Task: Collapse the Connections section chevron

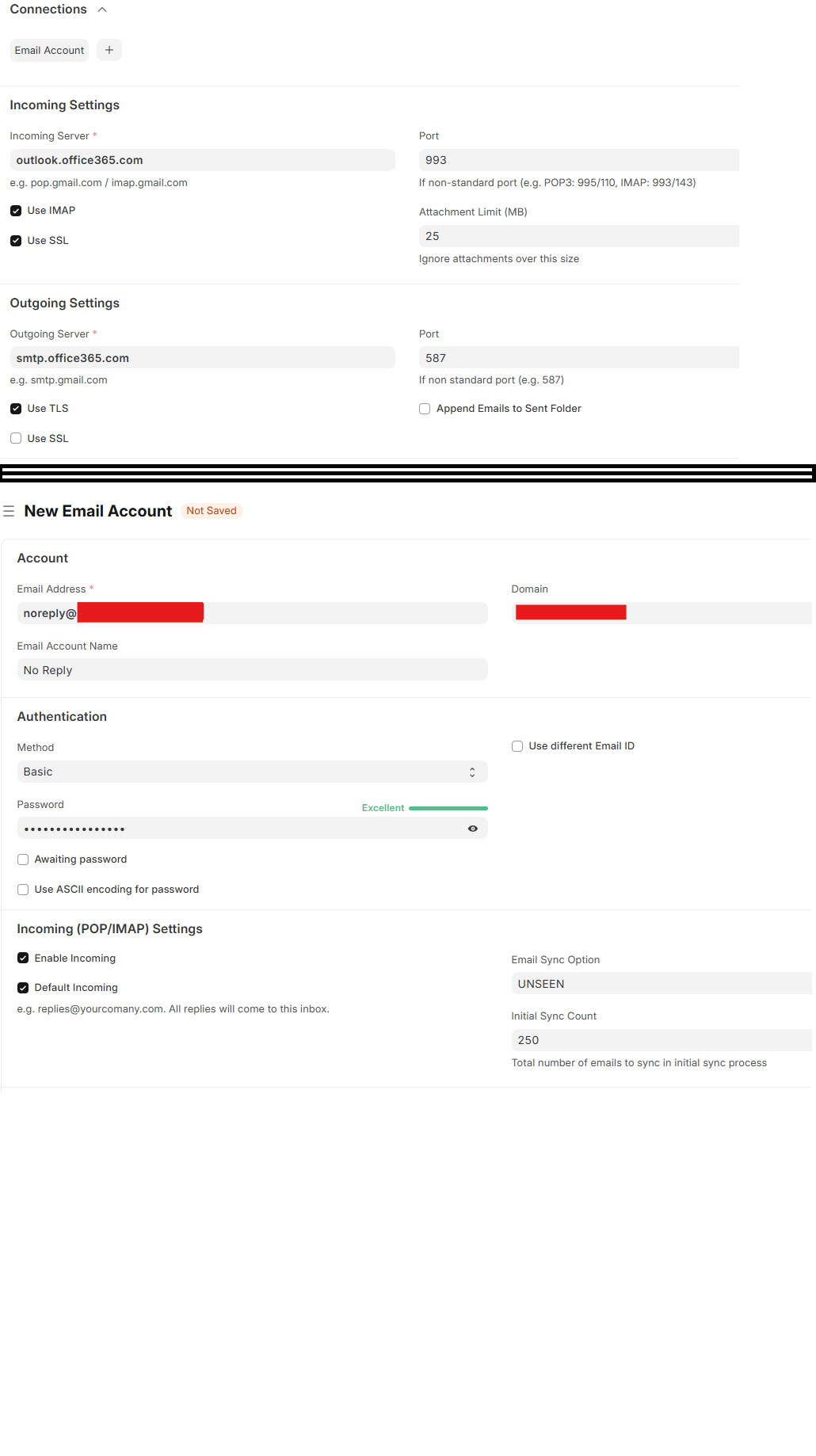Action: point(101,10)
